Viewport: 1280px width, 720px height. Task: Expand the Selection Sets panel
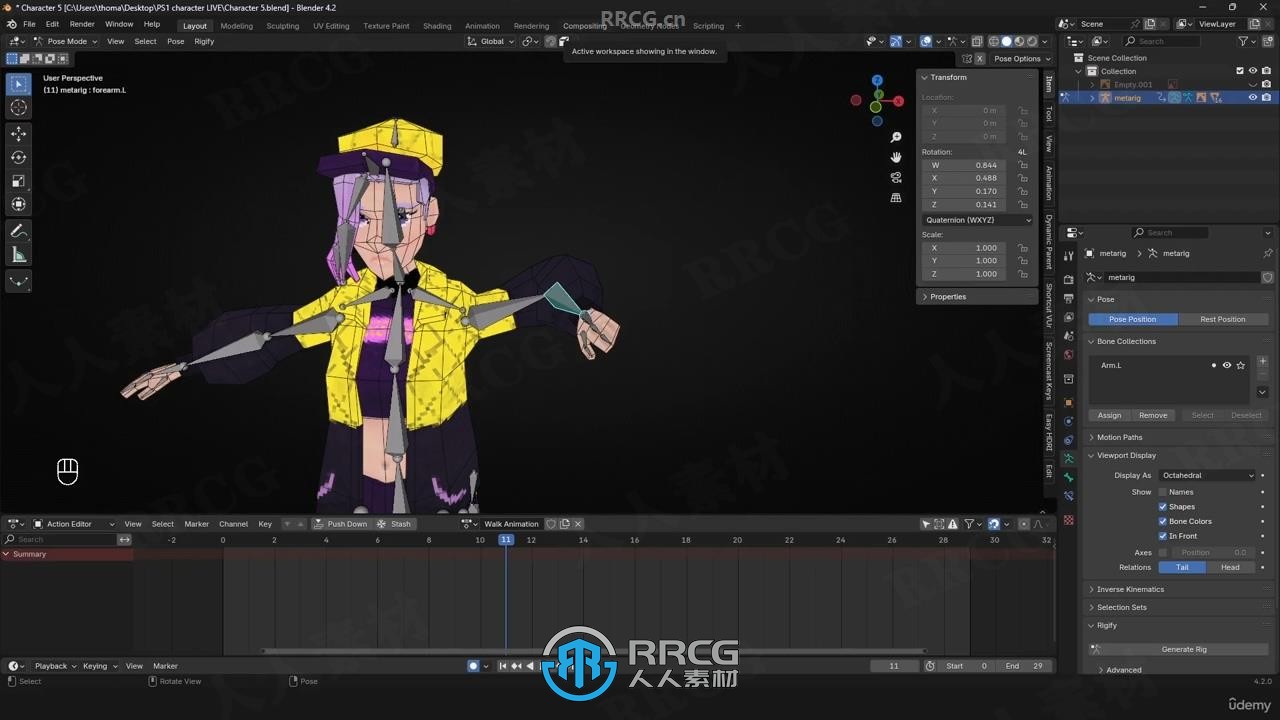tap(1121, 607)
